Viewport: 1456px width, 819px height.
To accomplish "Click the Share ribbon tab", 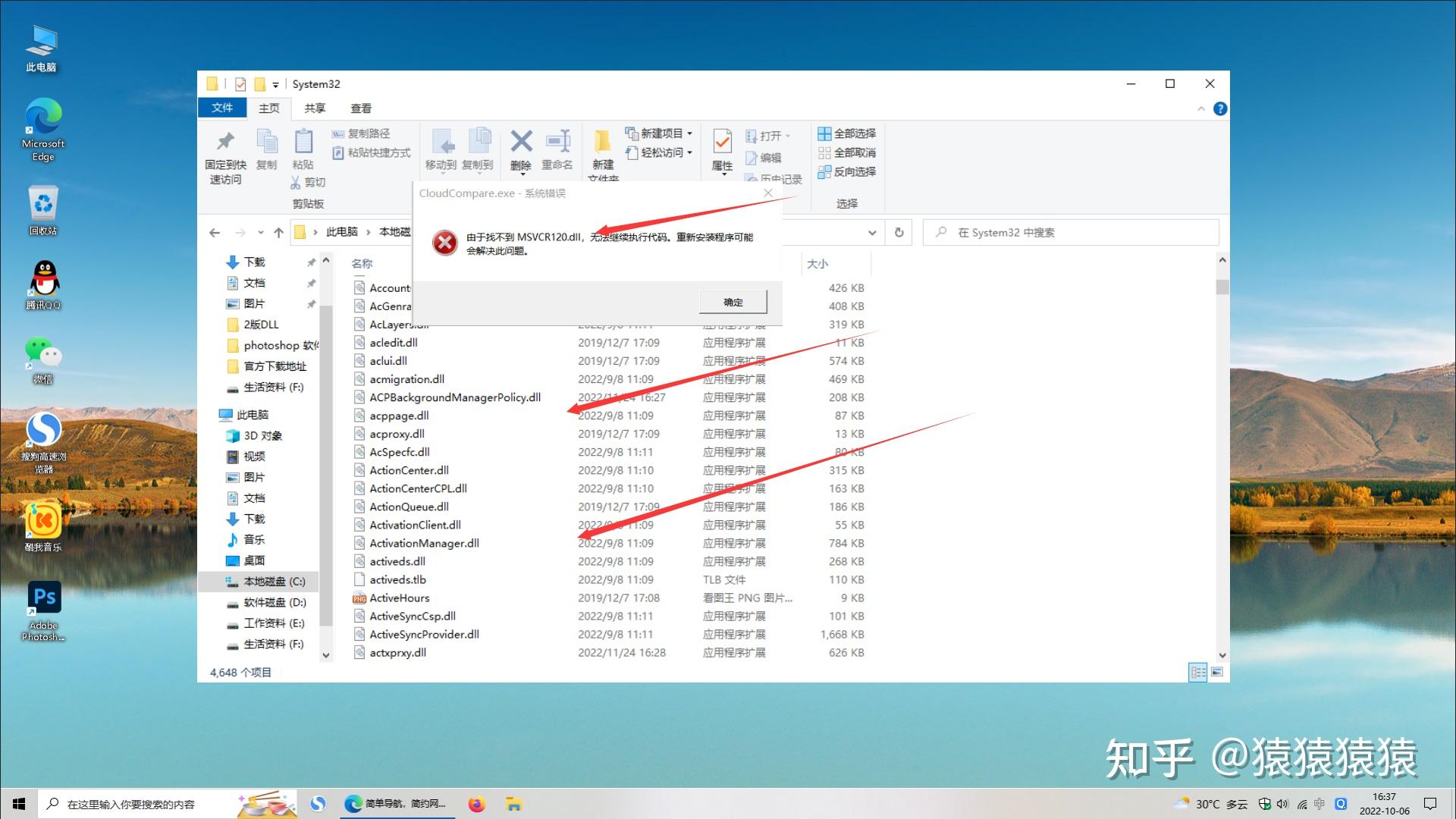I will click(x=315, y=108).
